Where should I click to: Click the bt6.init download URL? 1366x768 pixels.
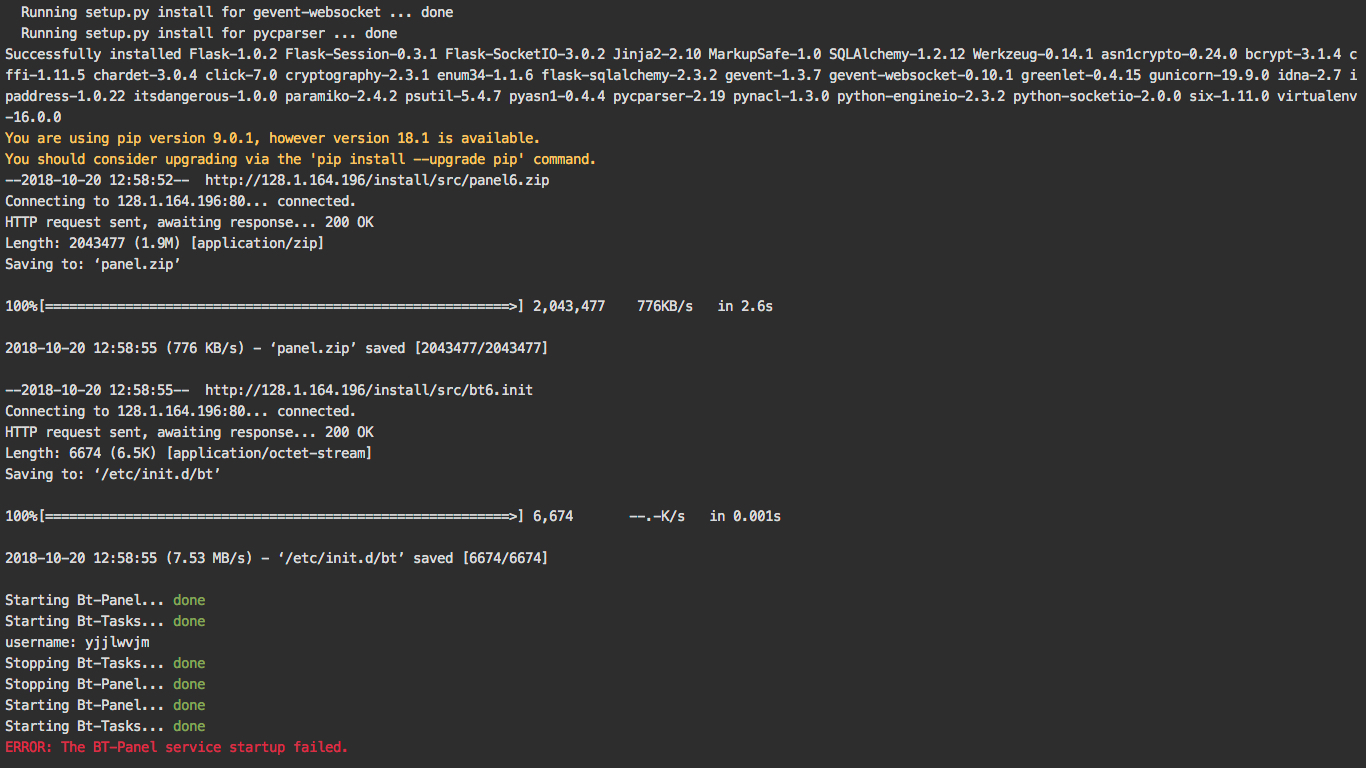pos(369,390)
